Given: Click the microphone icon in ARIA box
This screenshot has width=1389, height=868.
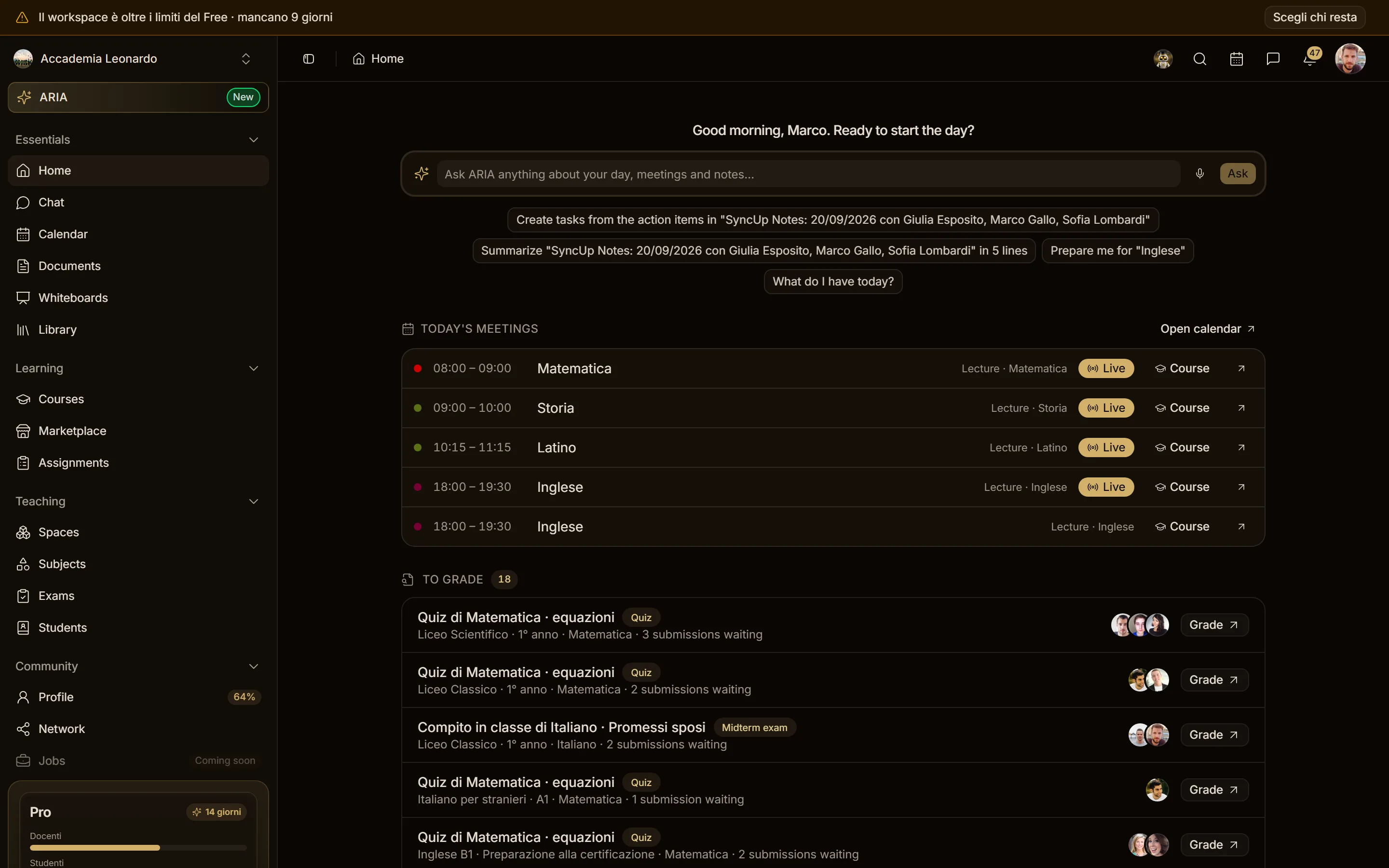Looking at the screenshot, I should pyautogui.click(x=1199, y=174).
